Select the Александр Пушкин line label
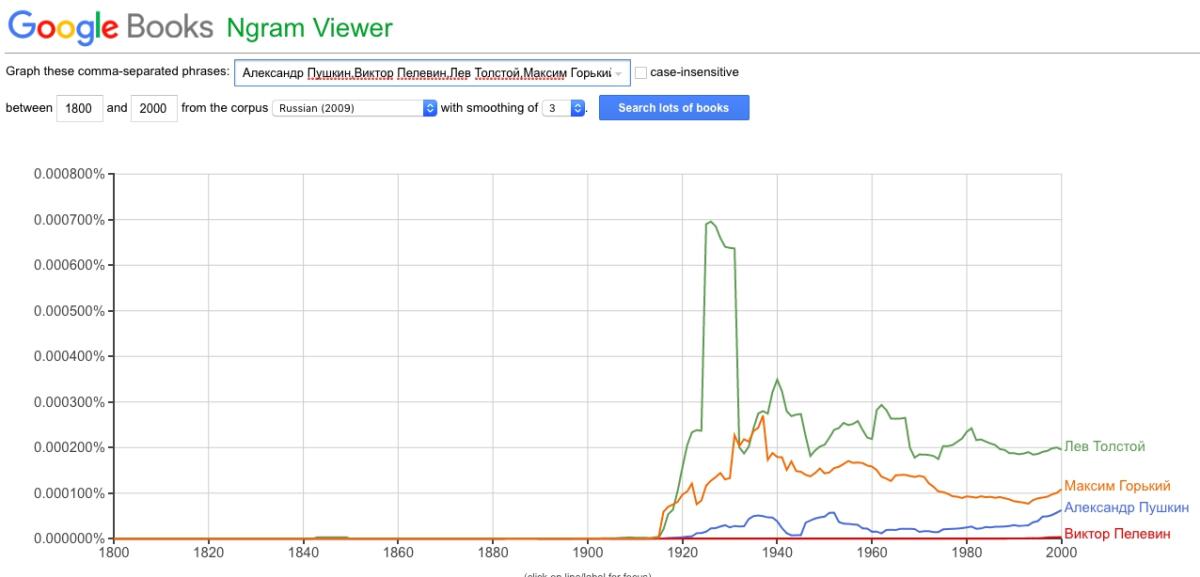The image size is (1200, 577). 1126,508
